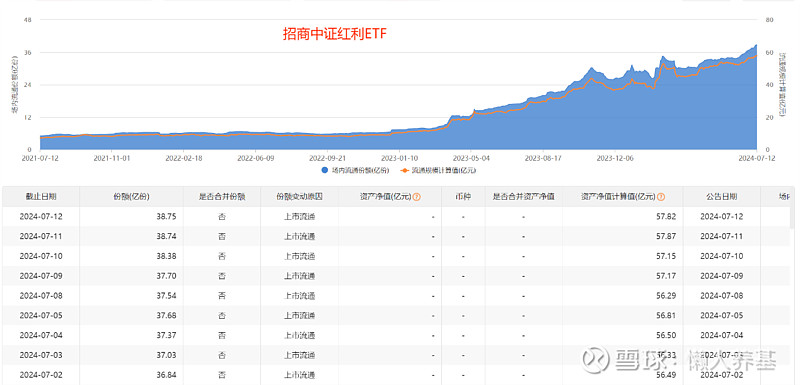This screenshot has width=800, height=385.
Task: Click net asset value 57.17
Action: coord(667,276)
